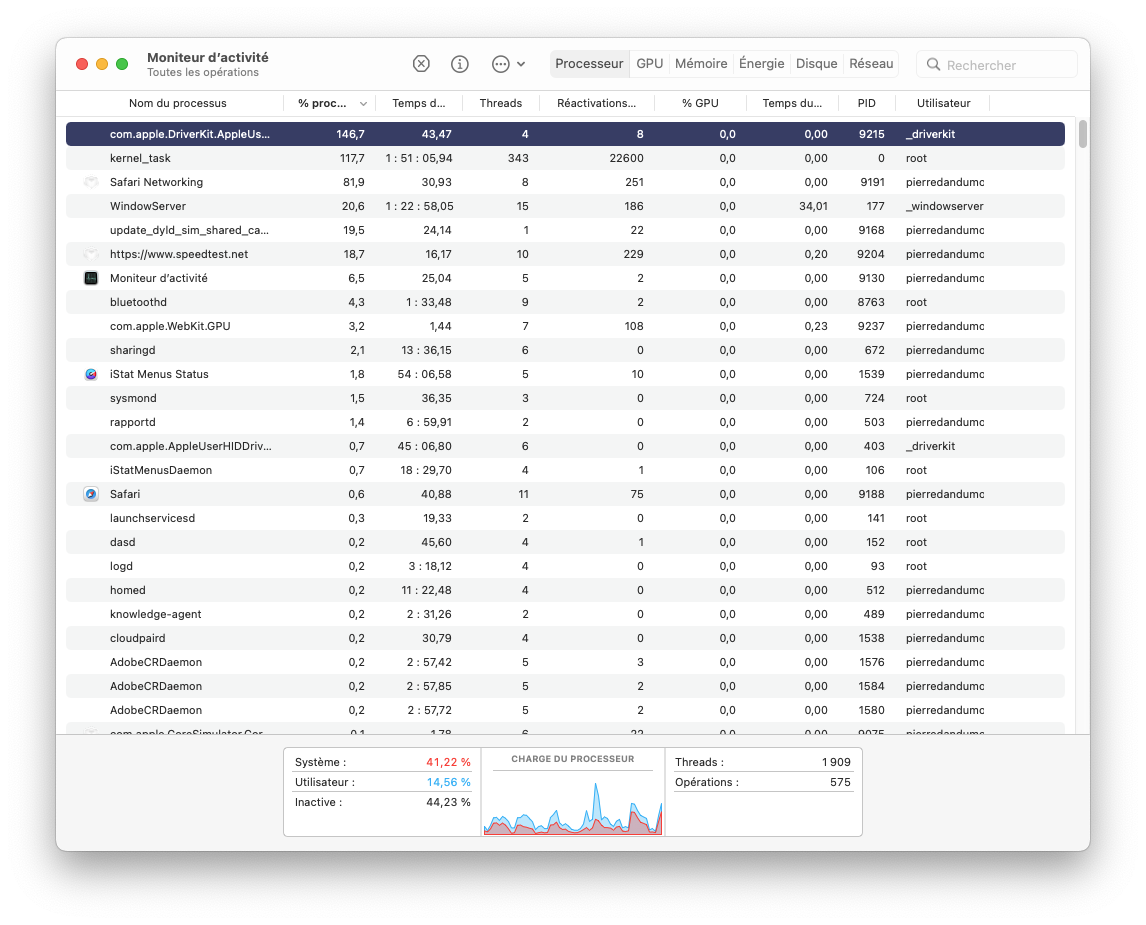Switch to the GPU tab

click(x=650, y=64)
